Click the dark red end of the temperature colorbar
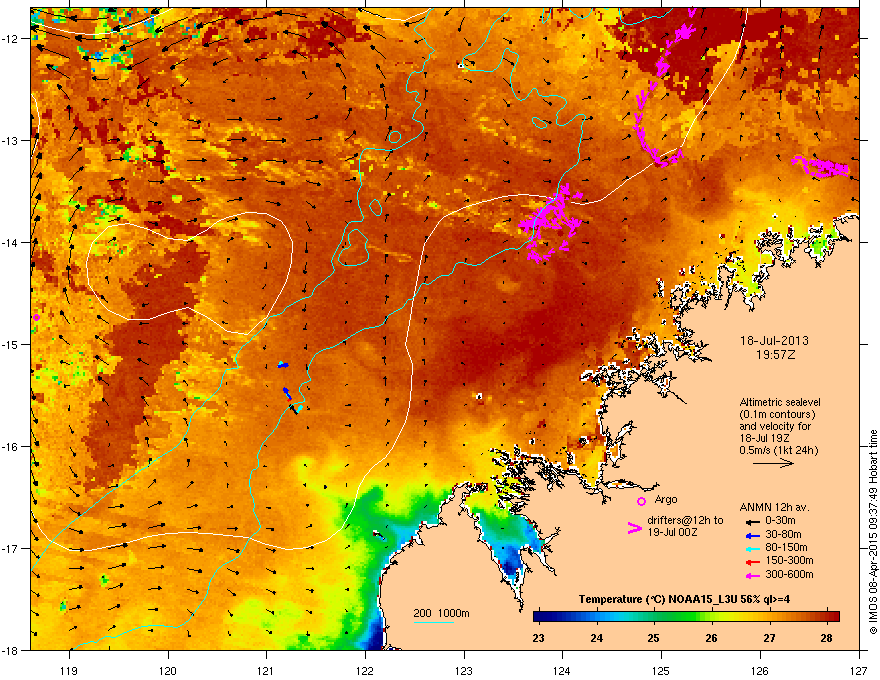880x680 pixels. 835,617
